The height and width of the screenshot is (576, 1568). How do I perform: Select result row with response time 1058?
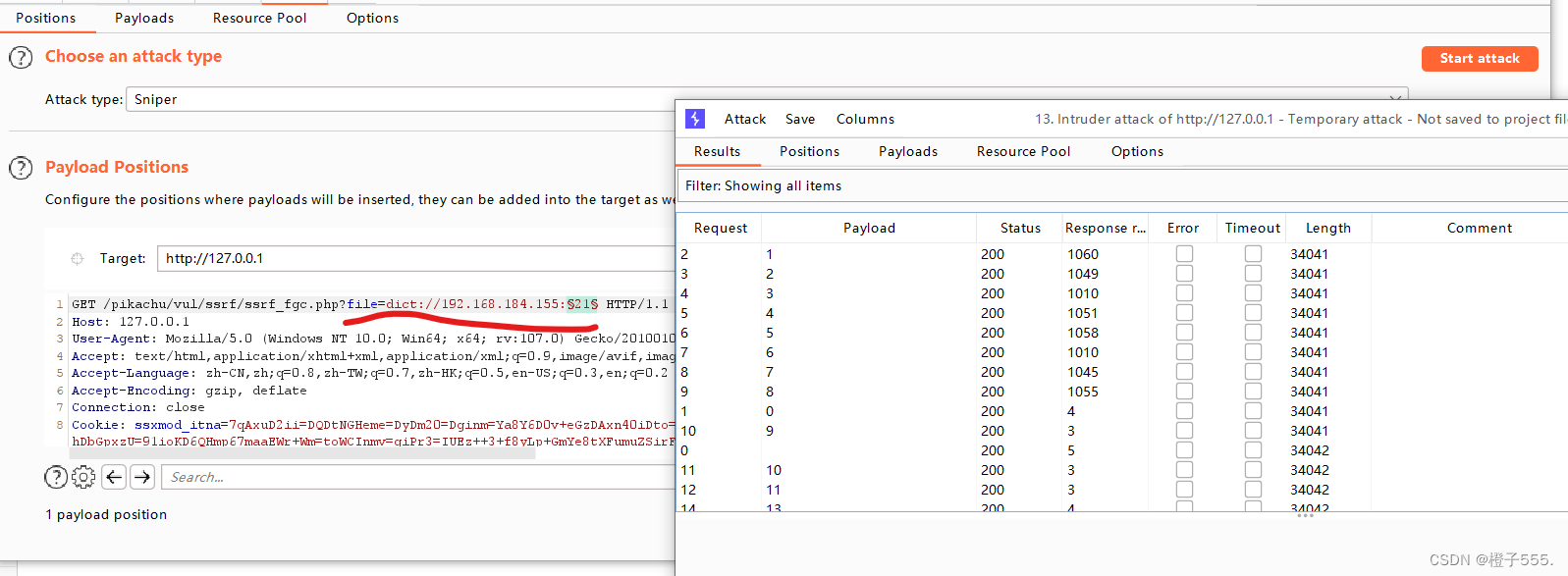tap(1122, 333)
